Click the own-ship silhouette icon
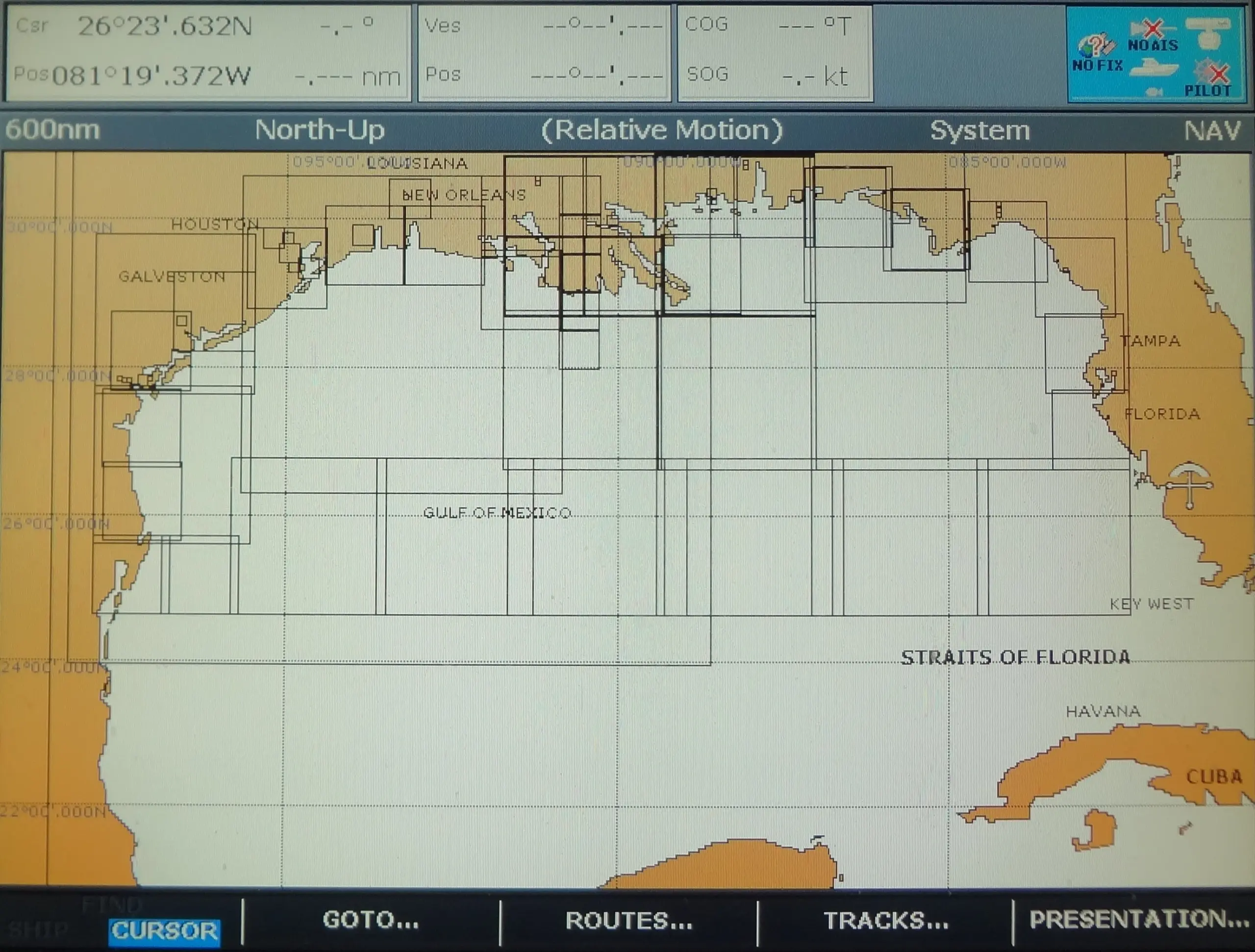 [x=1152, y=69]
